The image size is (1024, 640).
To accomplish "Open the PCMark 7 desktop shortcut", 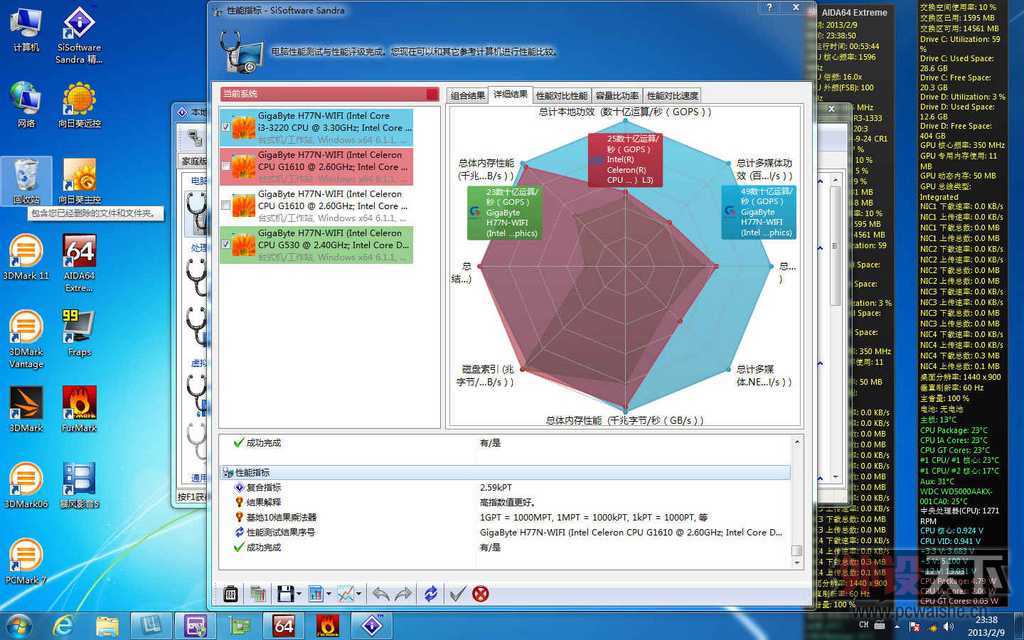I will tap(26, 561).
